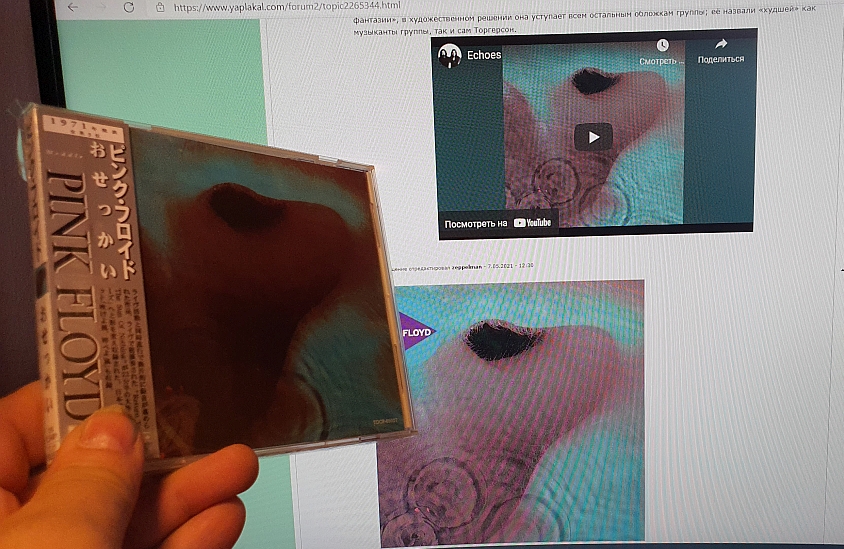Share the video with Поделиться arrow
Screen dimensions: 844x549
(x=721, y=51)
